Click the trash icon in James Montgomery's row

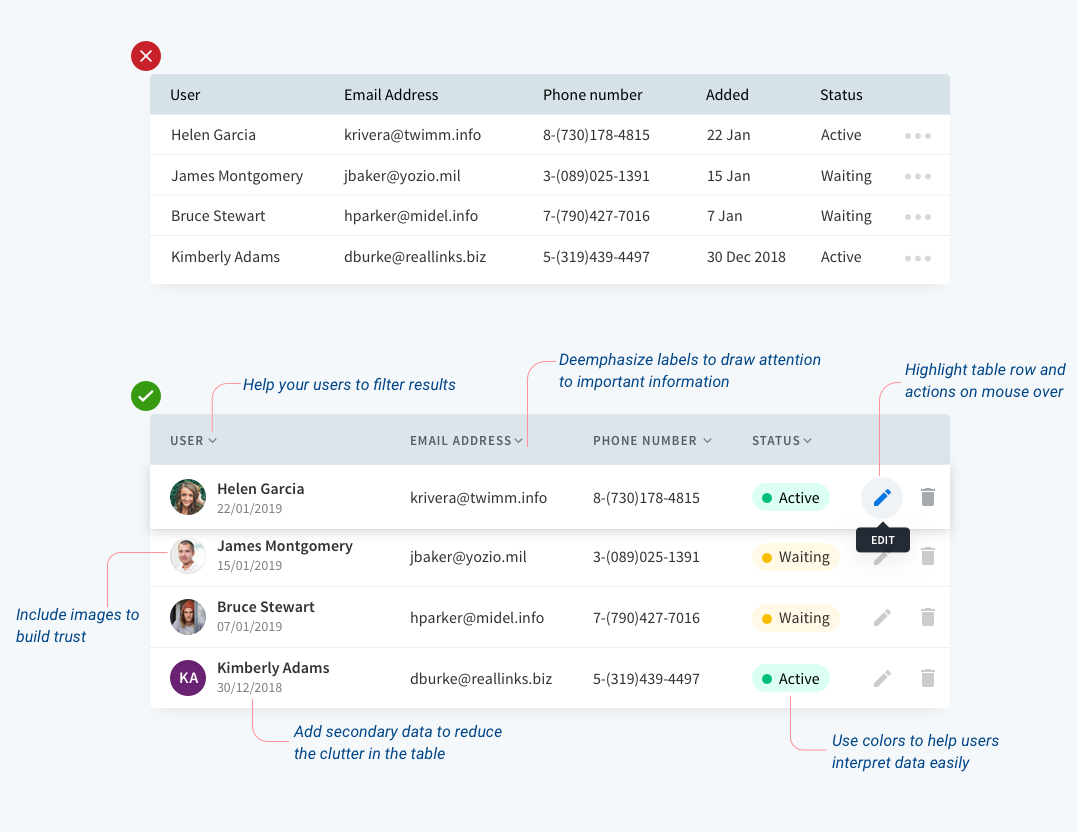point(927,556)
